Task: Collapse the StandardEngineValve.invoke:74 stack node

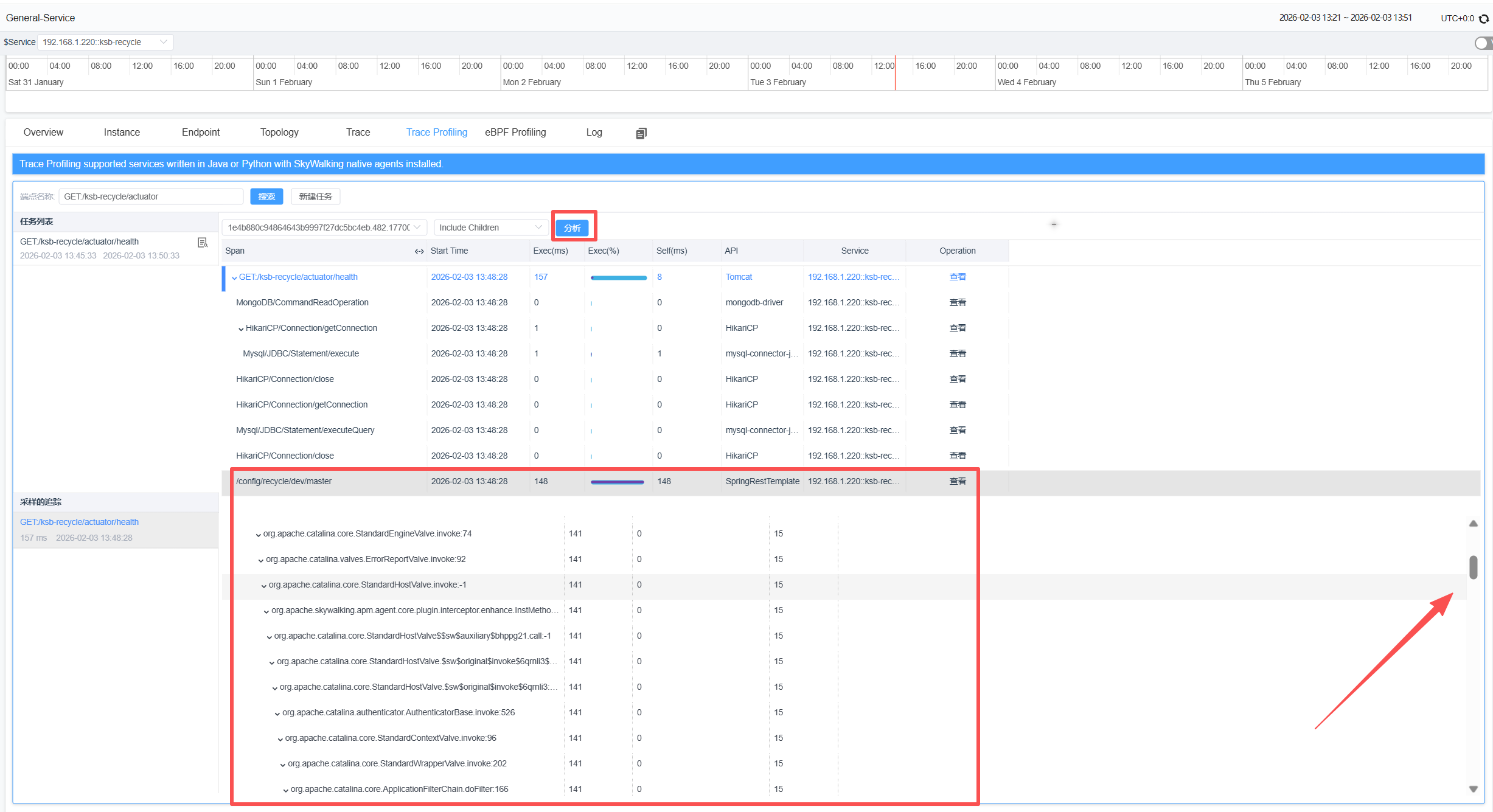Action: (259, 535)
